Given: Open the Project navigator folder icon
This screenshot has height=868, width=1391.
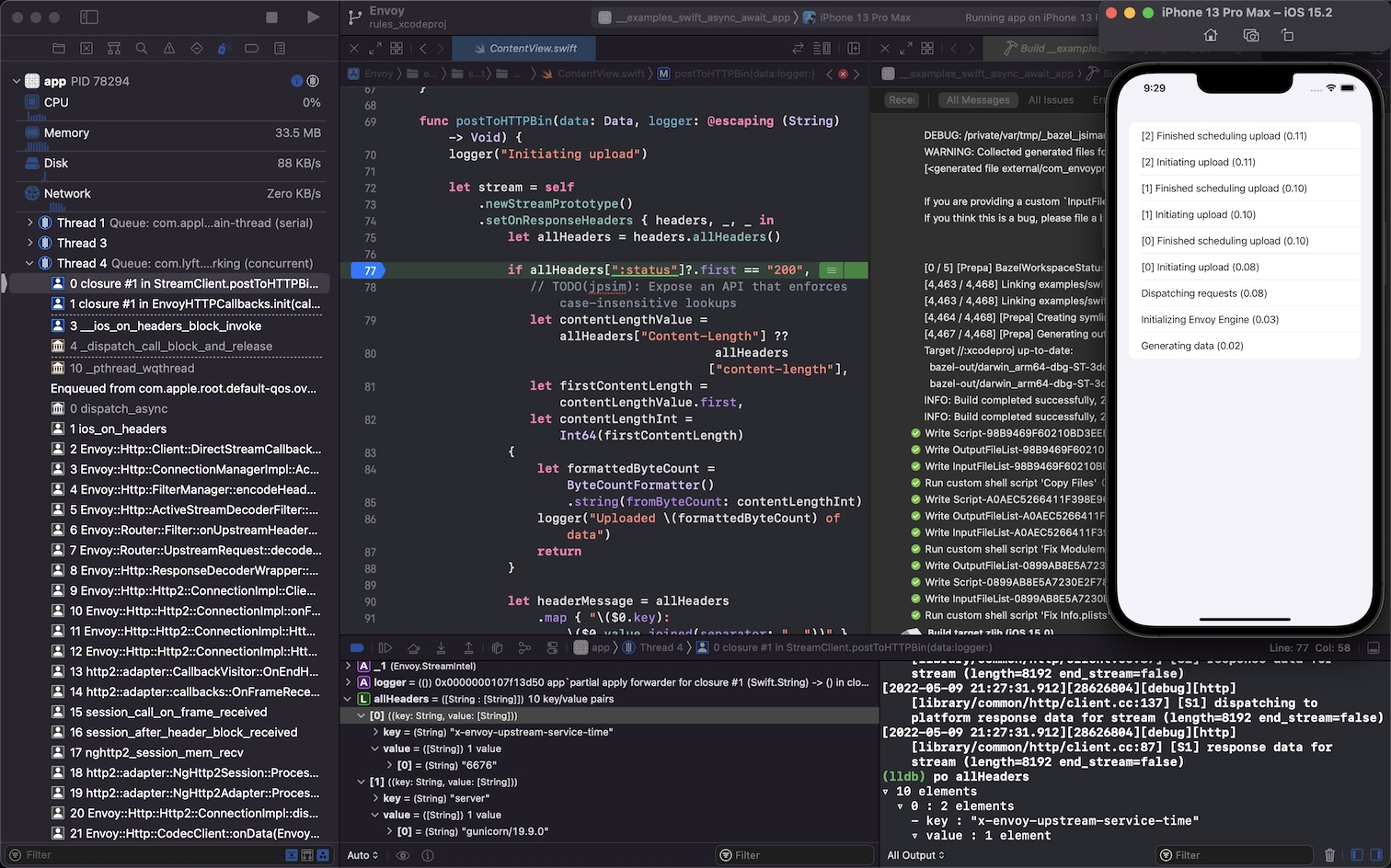Looking at the screenshot, I should click(59, 48).
